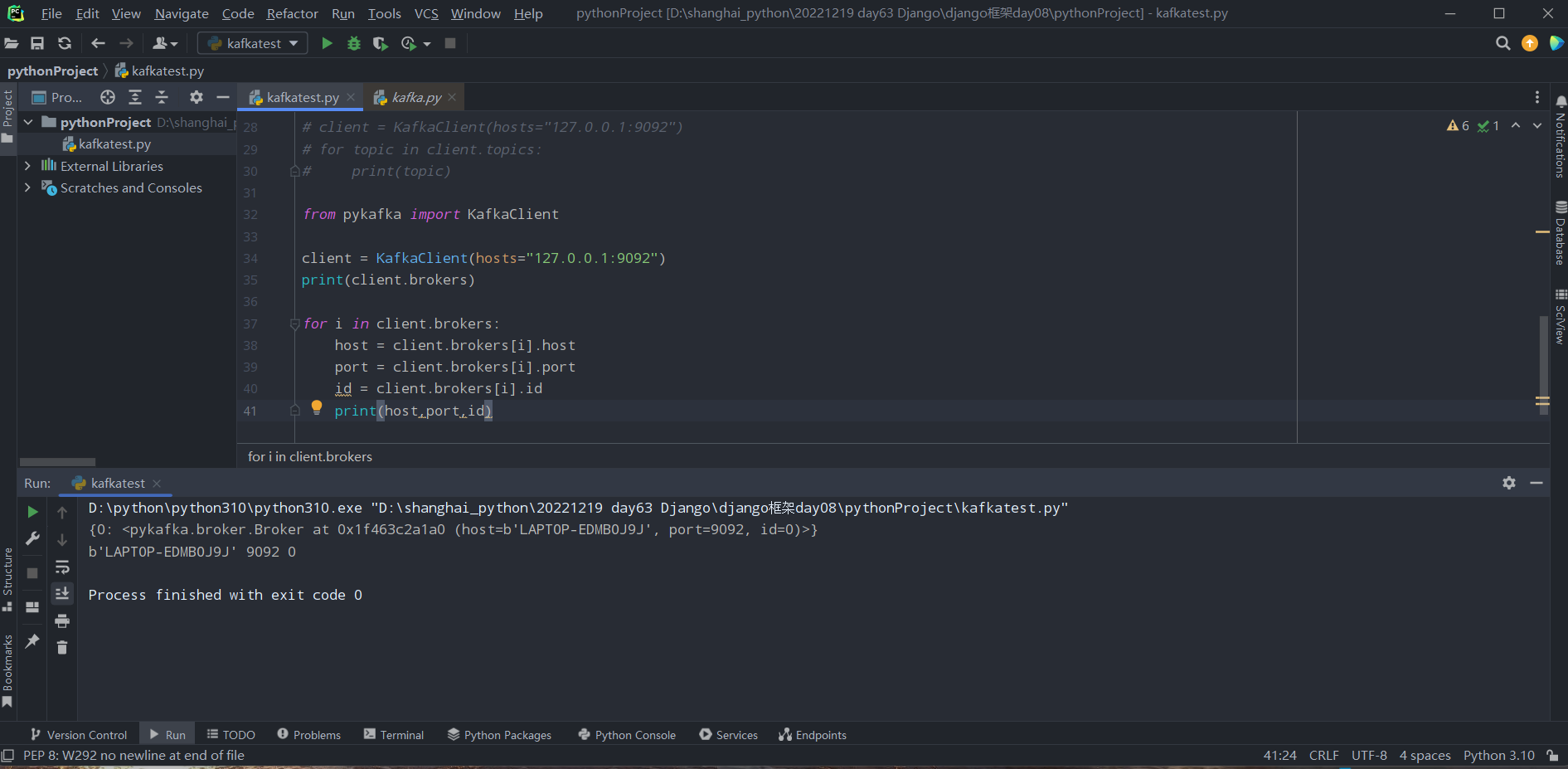Open the VCS menu

click(426, 13)
